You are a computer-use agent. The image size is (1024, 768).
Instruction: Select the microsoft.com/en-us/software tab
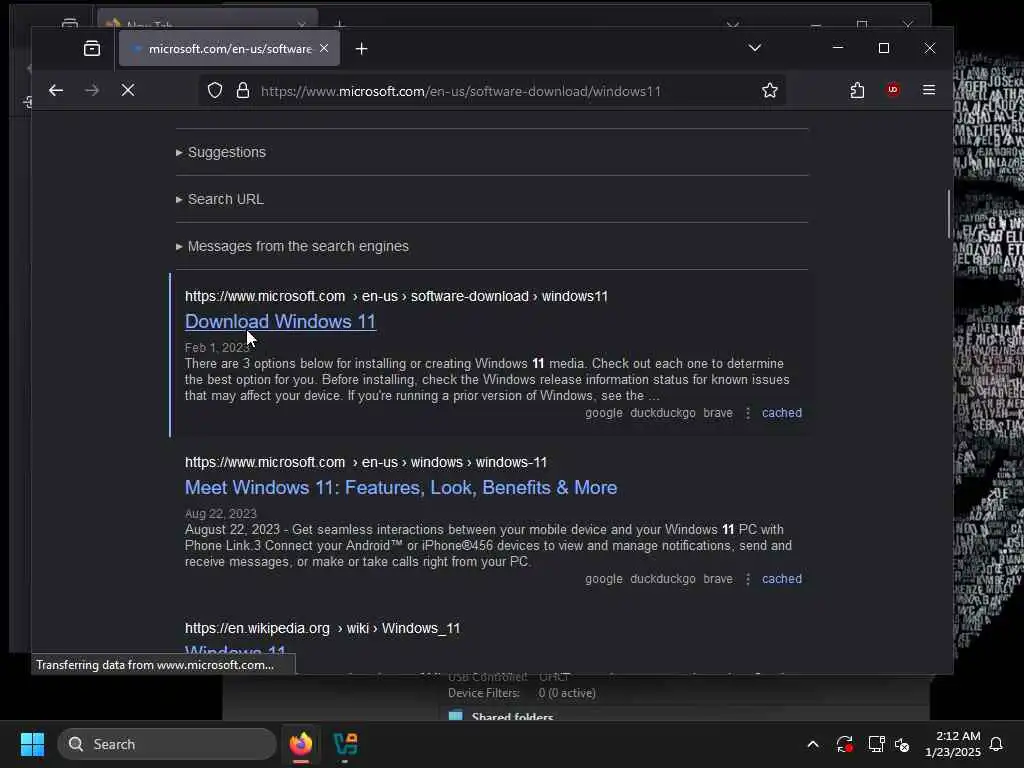click(x=229, y=48)
